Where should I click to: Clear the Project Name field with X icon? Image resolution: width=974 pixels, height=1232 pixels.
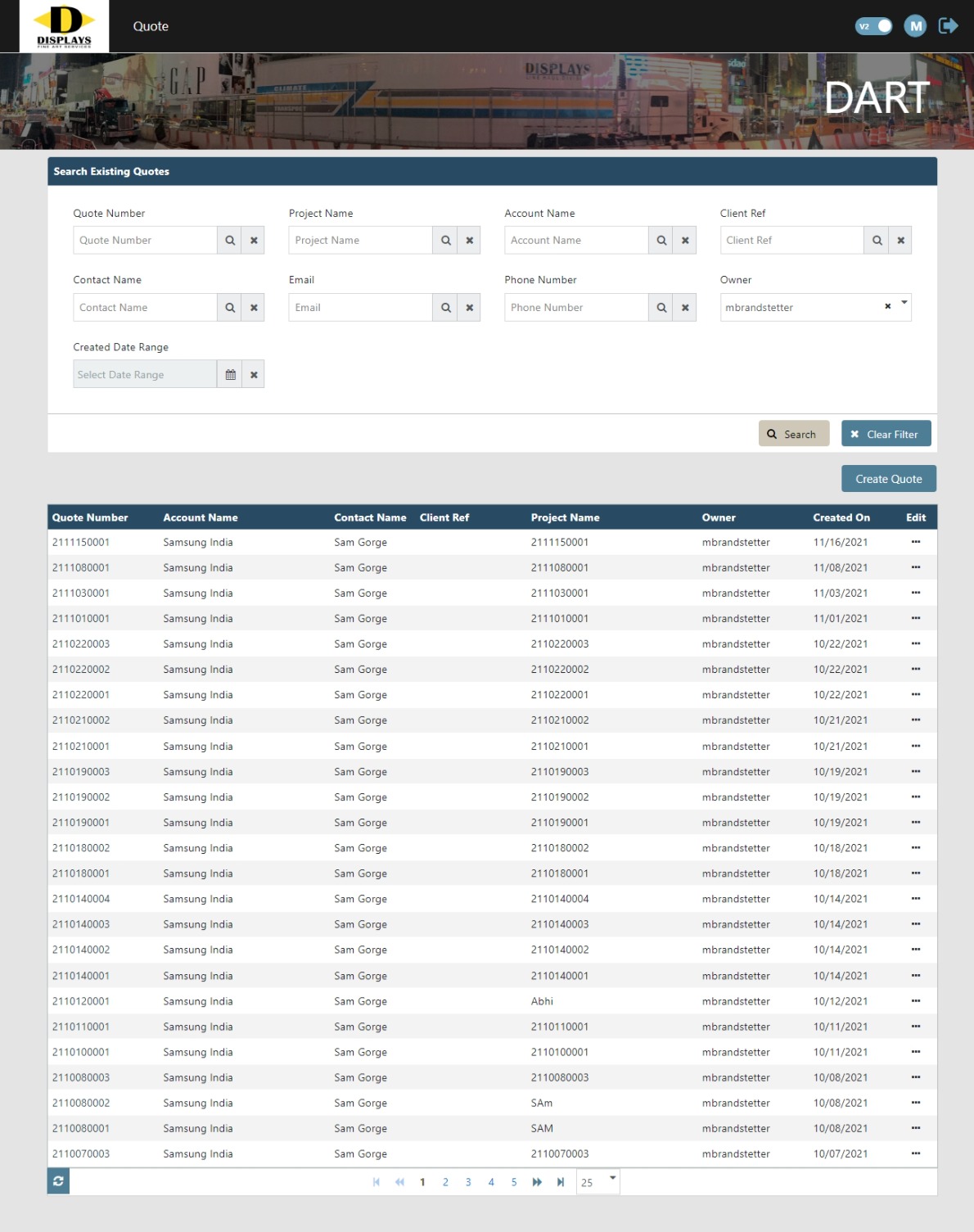(x=470, y=241)
